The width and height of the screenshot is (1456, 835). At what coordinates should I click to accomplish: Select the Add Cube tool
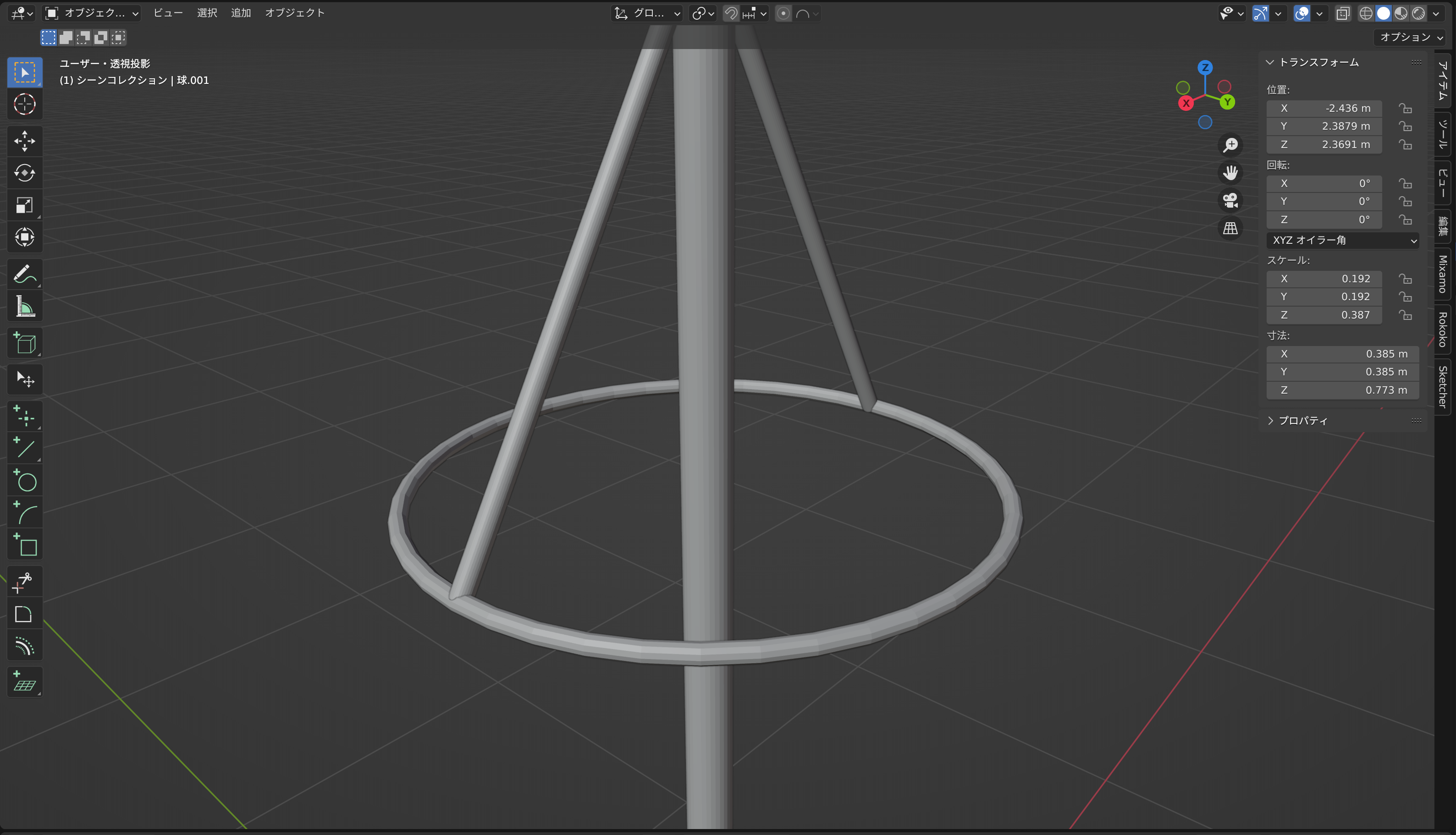tap(25, 343)
